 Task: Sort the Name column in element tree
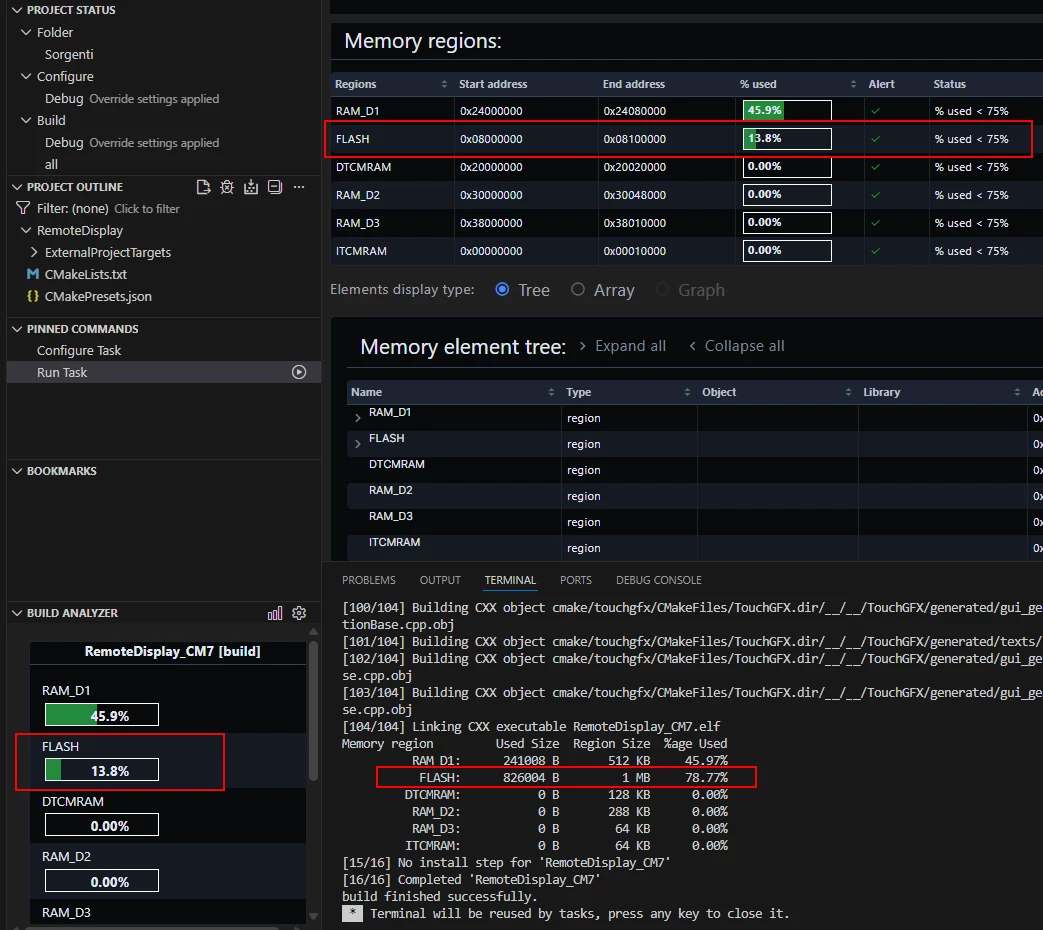[551, 392]
